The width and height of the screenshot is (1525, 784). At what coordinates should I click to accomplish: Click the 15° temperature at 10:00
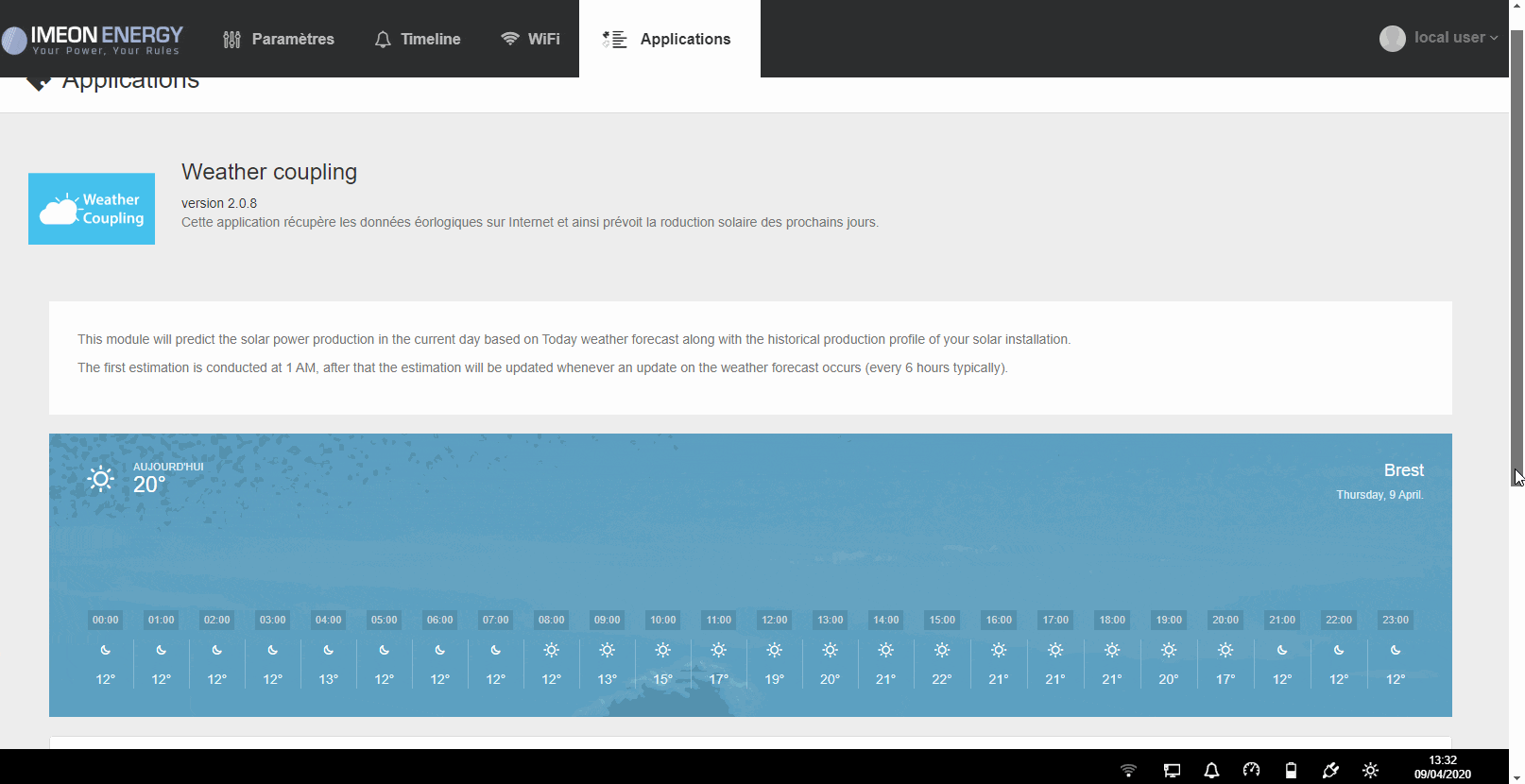663,679
